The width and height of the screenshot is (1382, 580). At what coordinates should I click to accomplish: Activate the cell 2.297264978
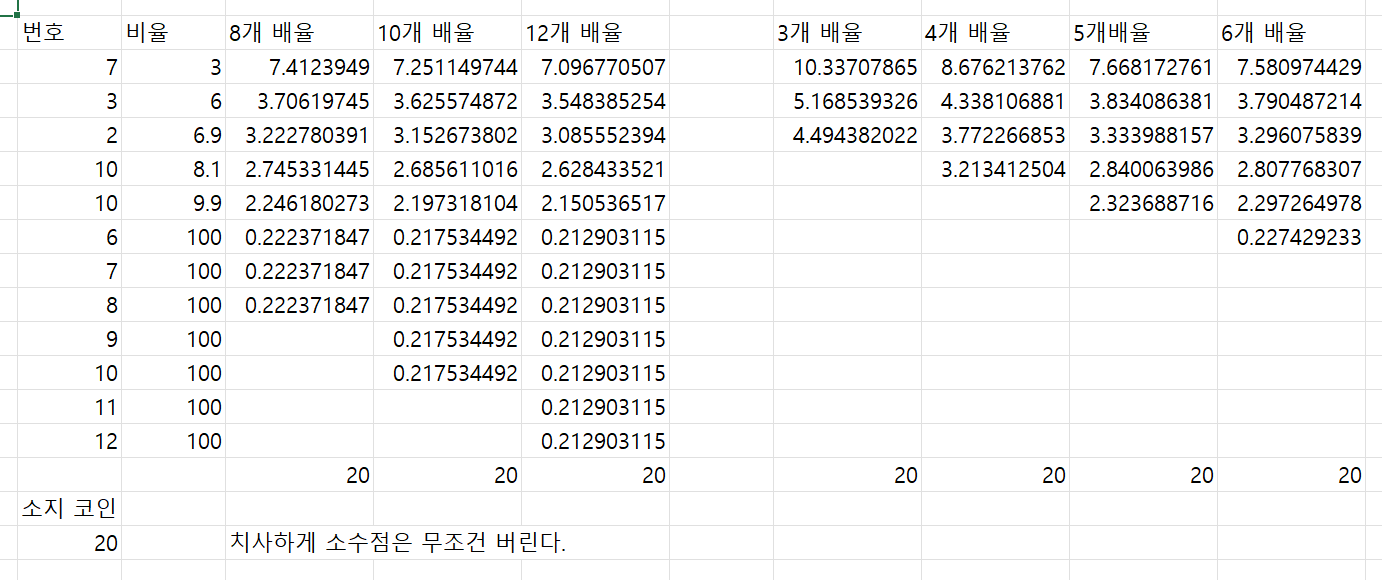click(x=1292, y=204)
